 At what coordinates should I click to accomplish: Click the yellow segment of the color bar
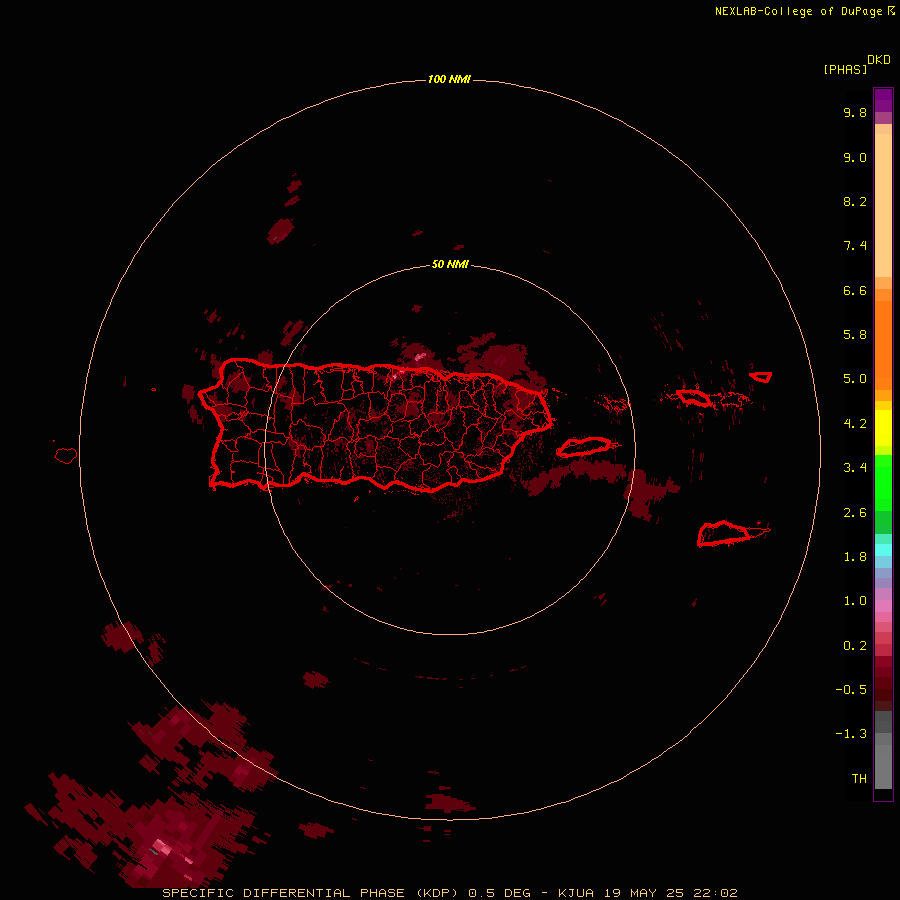[883, 428]
